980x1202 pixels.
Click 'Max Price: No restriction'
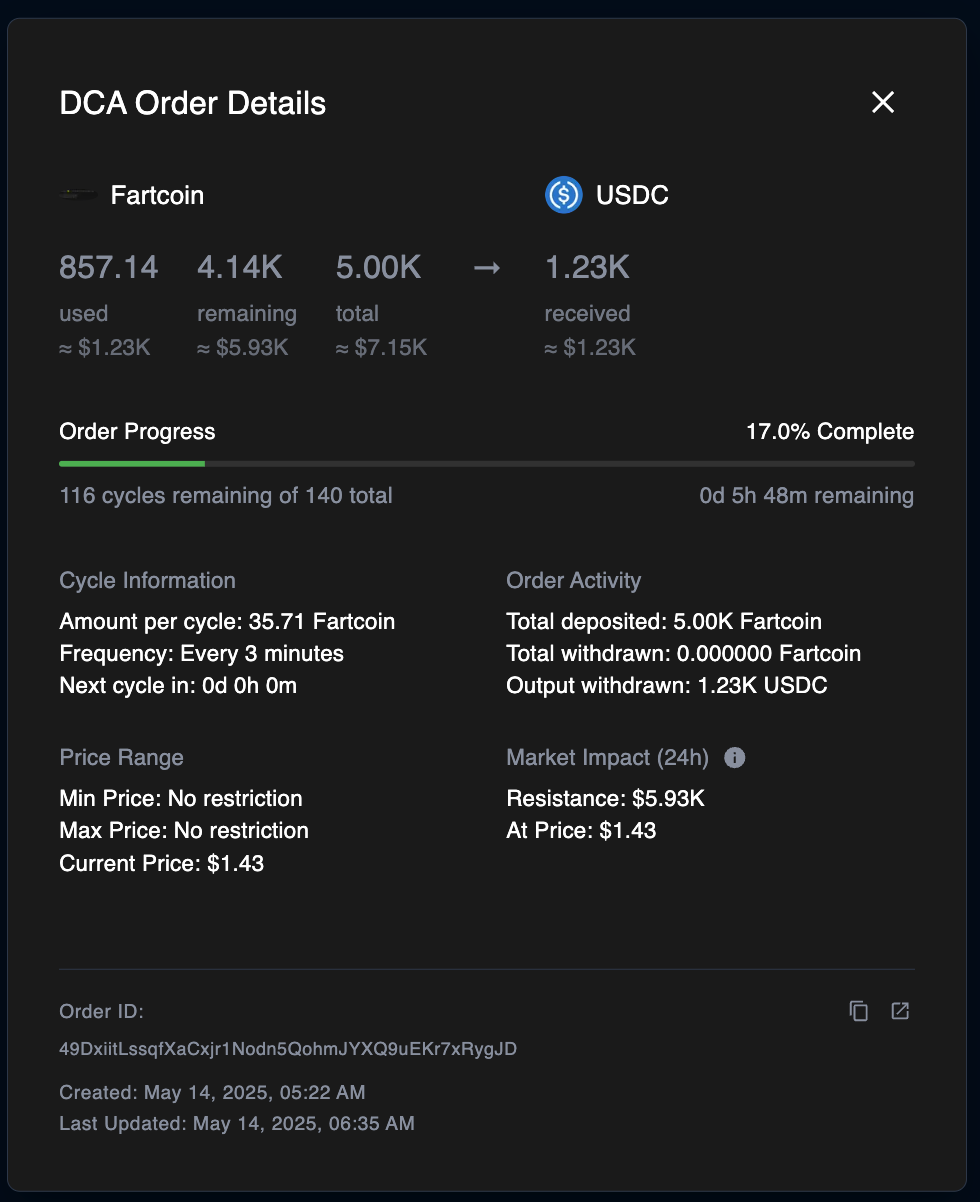pyautogui.click(x=184, y=831)
